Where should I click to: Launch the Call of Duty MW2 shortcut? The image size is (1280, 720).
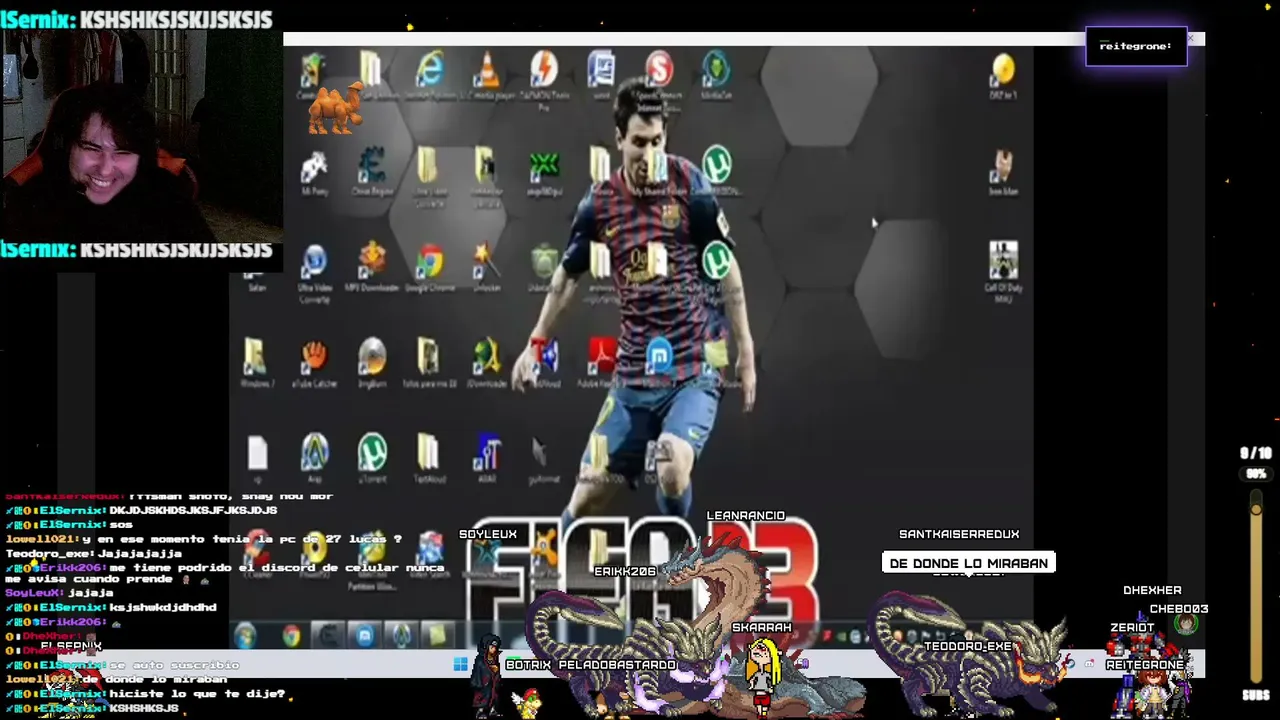click(x=1003, y=261)
